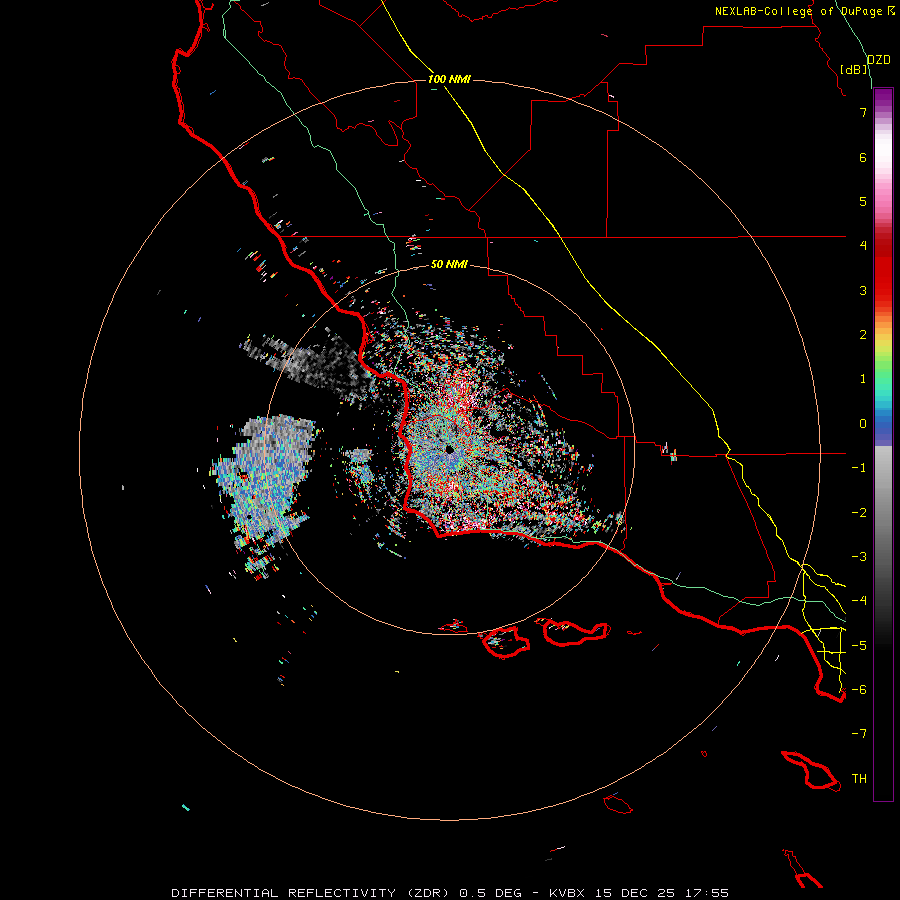
Task: Click the black radar site dot at center
Action: [449, 449]
